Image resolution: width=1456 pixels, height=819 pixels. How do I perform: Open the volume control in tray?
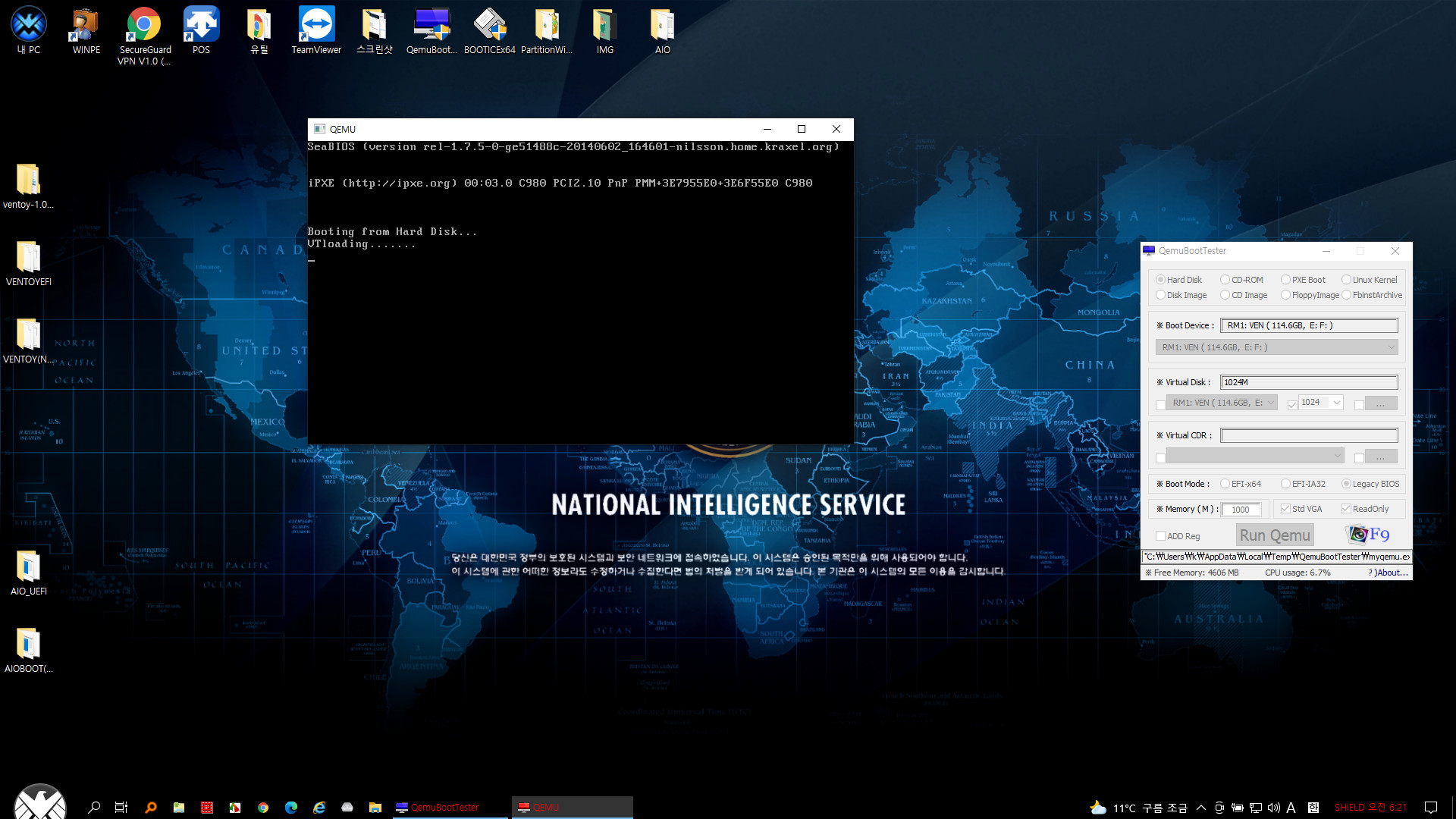click(1274, 808)
